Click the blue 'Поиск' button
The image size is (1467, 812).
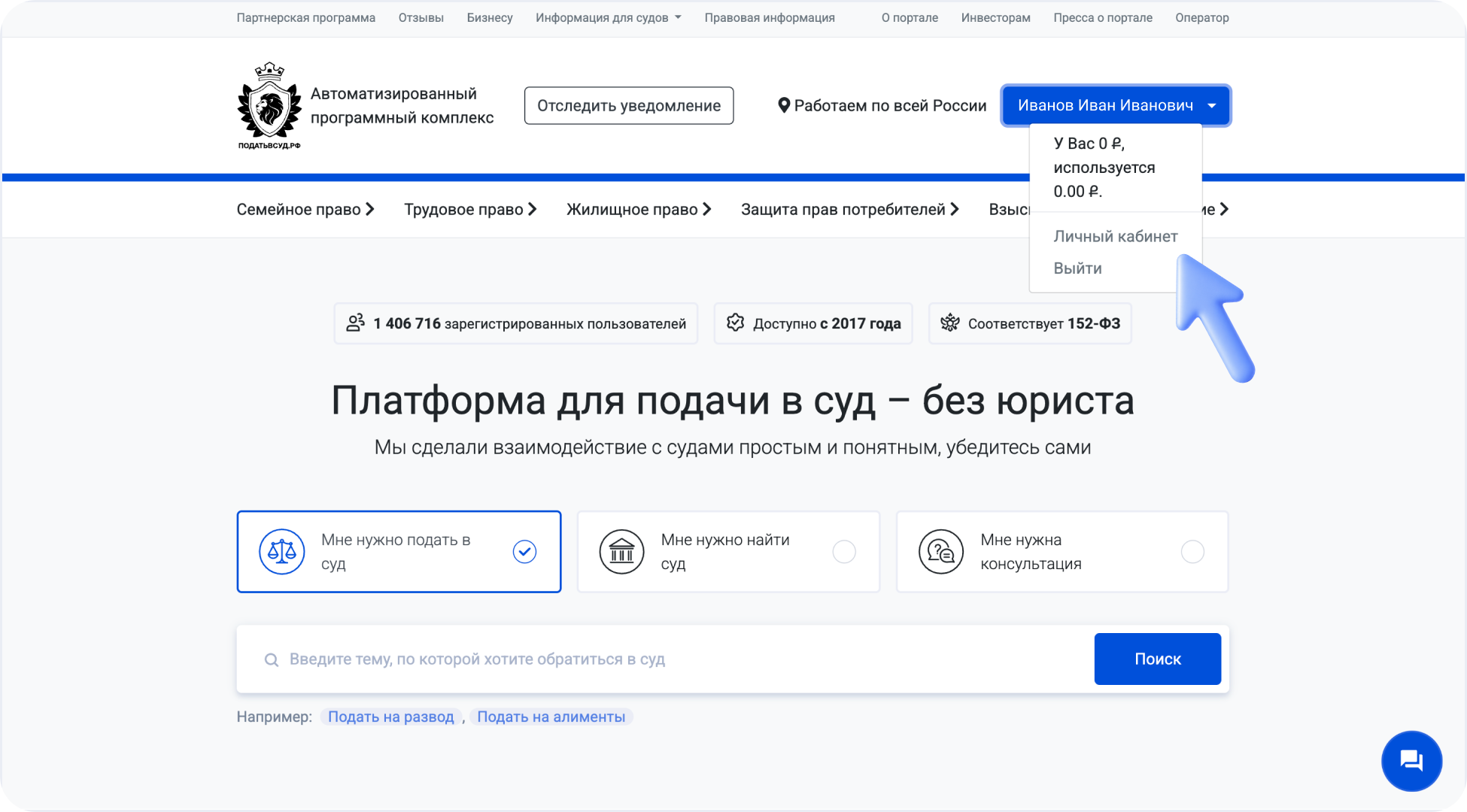pos(1157,659)
